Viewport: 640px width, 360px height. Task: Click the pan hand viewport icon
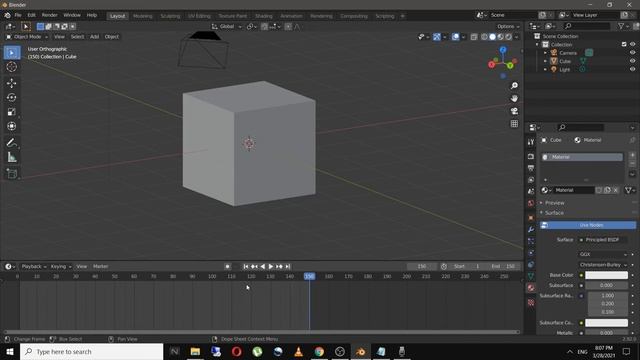click(x=514, y=98)
